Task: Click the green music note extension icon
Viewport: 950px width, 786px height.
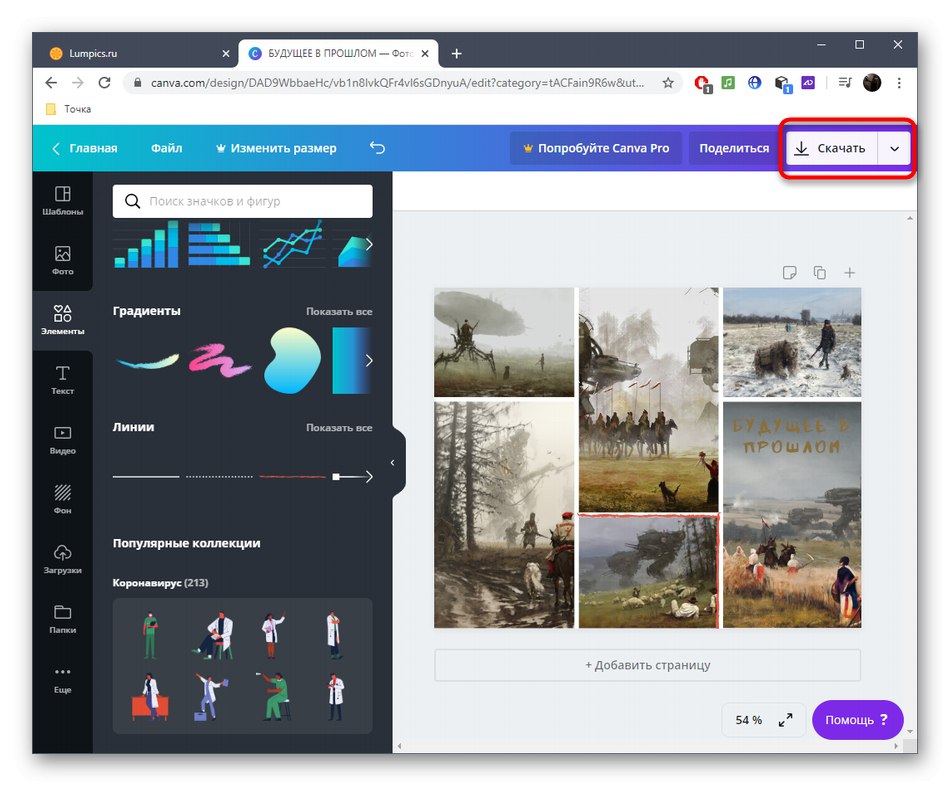Action: point(728,82)
